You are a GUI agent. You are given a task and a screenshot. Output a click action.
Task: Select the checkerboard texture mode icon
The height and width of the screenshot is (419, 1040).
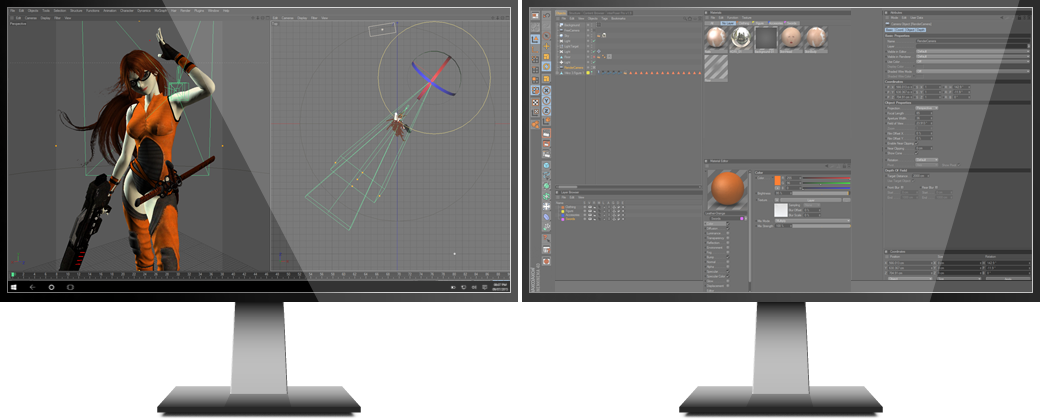click(x=535, y=102)
